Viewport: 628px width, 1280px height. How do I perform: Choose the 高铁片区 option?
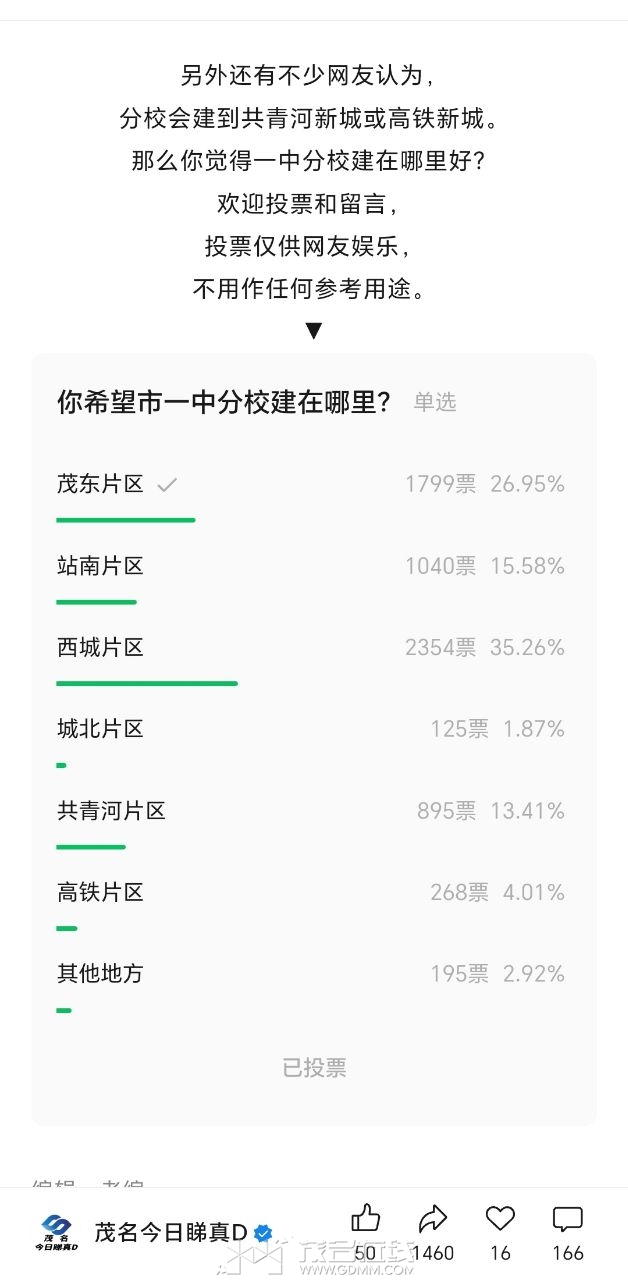pos(313,905)
